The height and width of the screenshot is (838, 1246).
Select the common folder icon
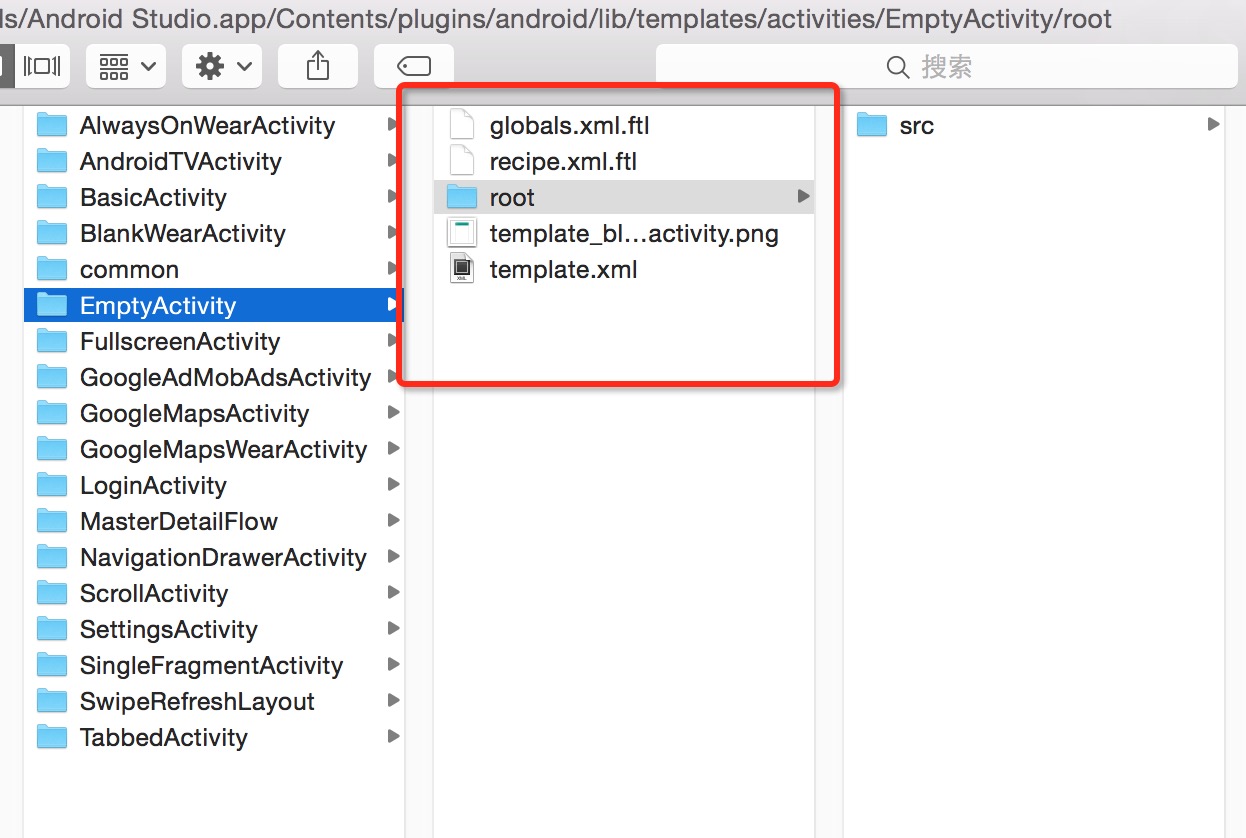(52, 269)
